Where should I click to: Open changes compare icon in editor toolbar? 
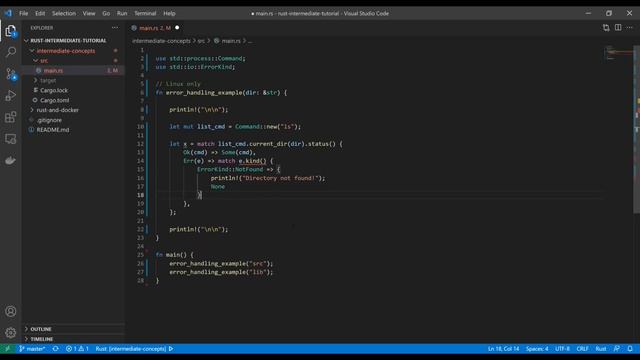[606, 28]
